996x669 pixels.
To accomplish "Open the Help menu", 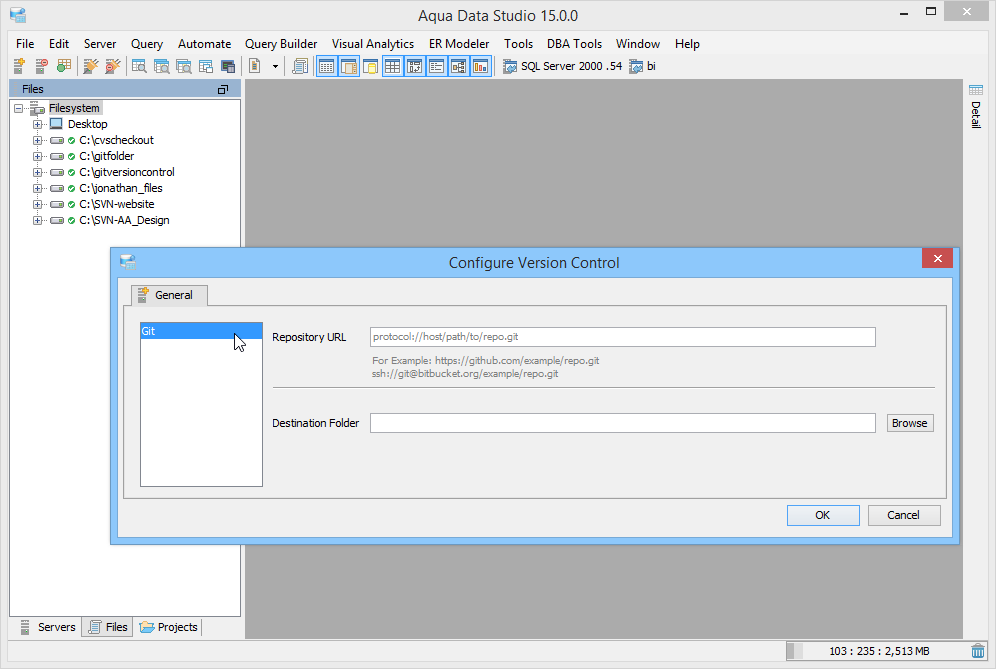I will pos(687,44).
